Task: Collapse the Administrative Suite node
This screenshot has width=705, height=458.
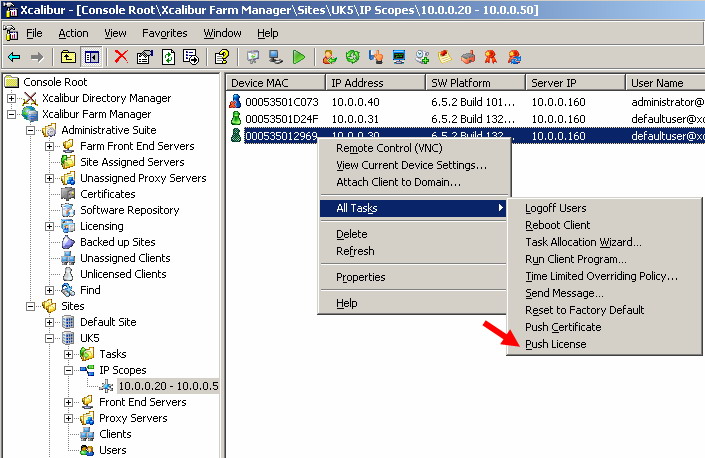Action: (30, 130)
